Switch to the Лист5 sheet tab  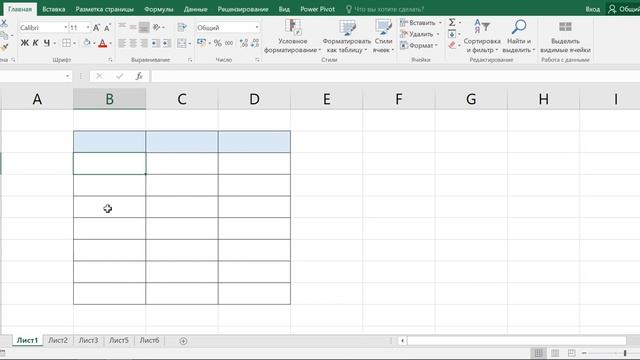pyautogui.click(x=119, y=340)
